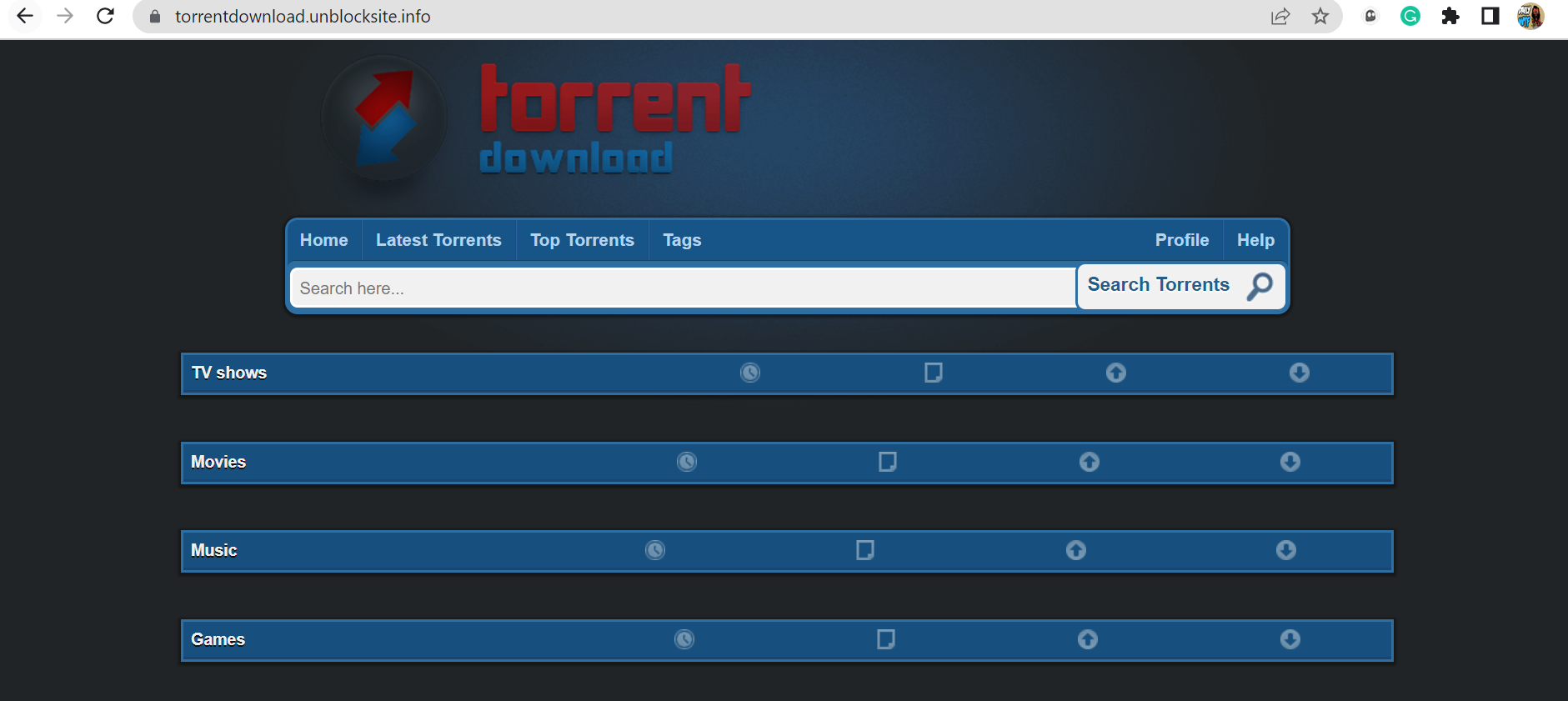Open the Grammarly extension icon
1568x701 pixels.
[x=1410, y=16]
